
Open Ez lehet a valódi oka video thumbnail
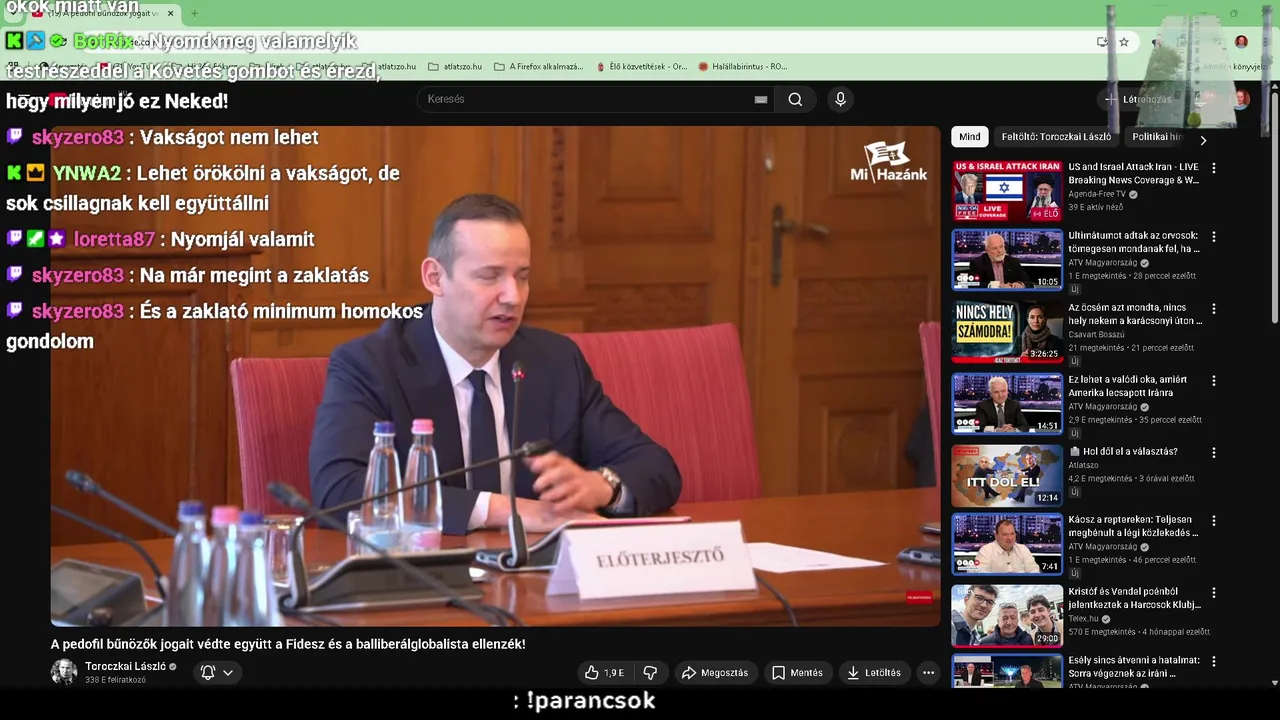coord(1007,404)
